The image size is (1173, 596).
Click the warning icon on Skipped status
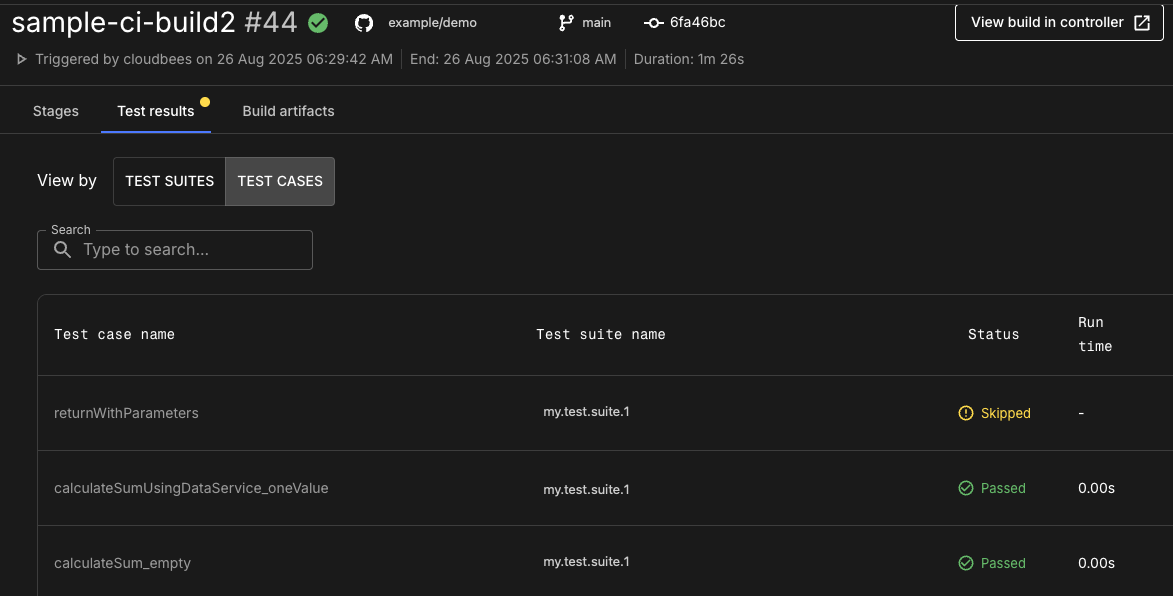965,413
